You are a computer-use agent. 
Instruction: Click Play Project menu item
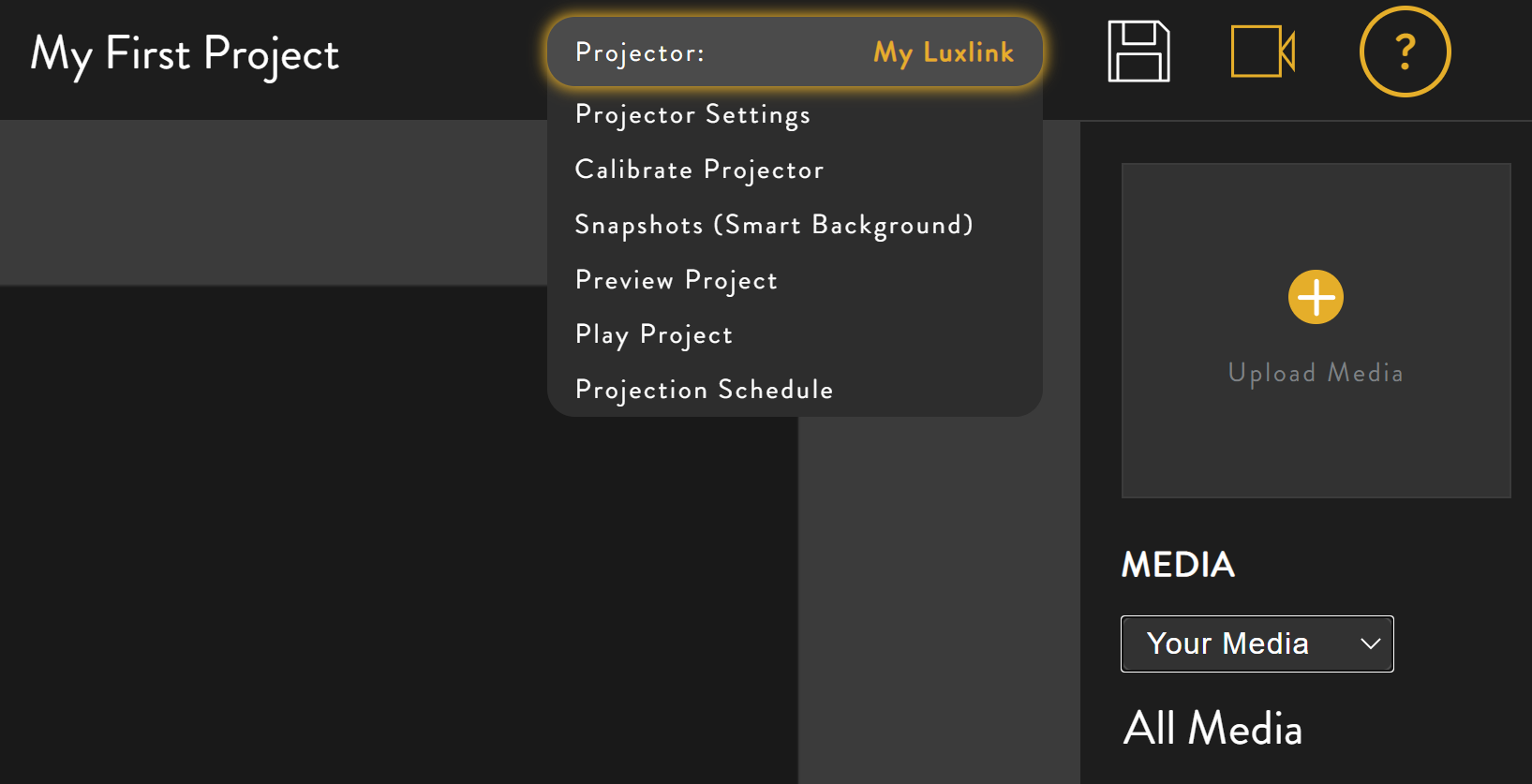click(653, 334)
